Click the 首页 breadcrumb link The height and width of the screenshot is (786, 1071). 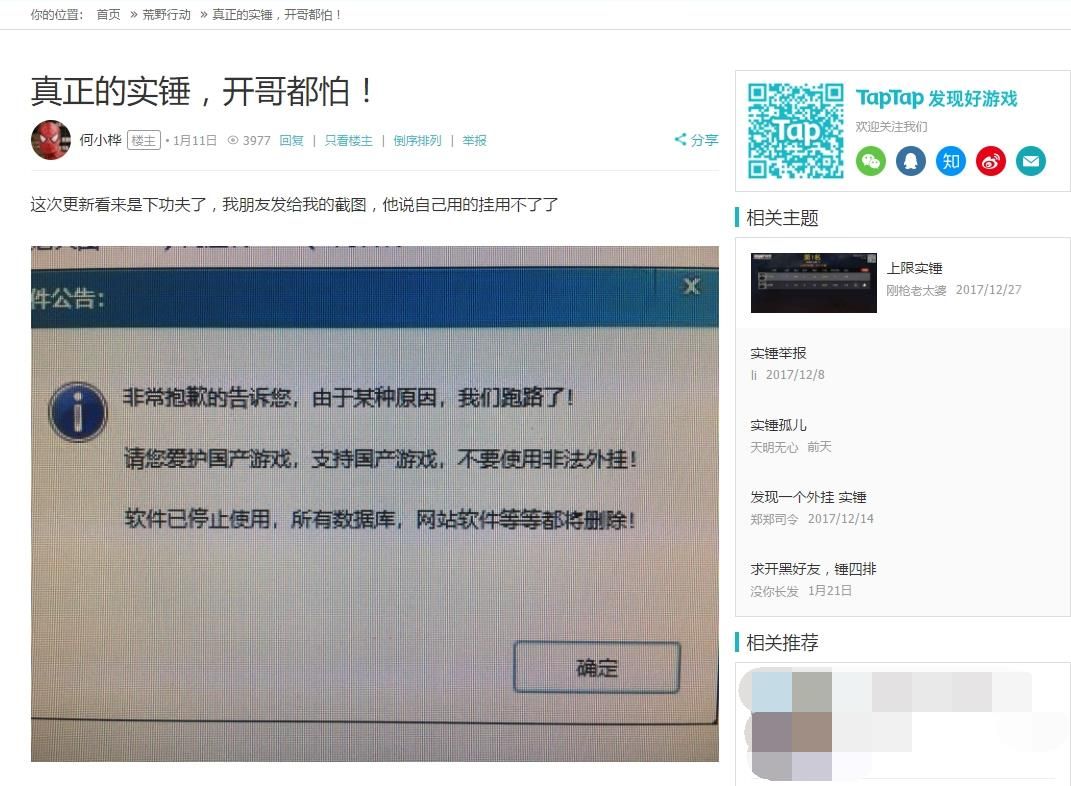(108, 14)
